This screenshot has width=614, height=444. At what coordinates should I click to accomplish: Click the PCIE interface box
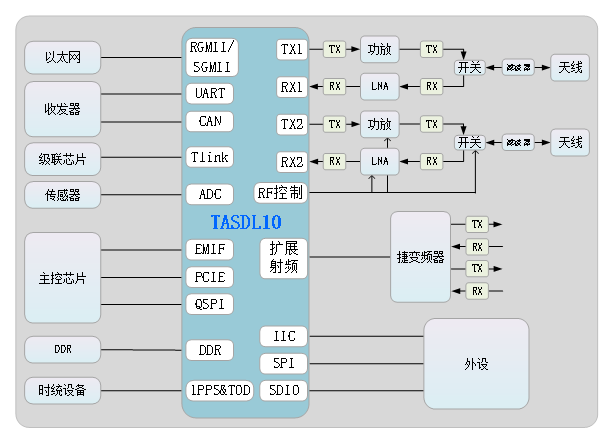click(x=211, y=276)
